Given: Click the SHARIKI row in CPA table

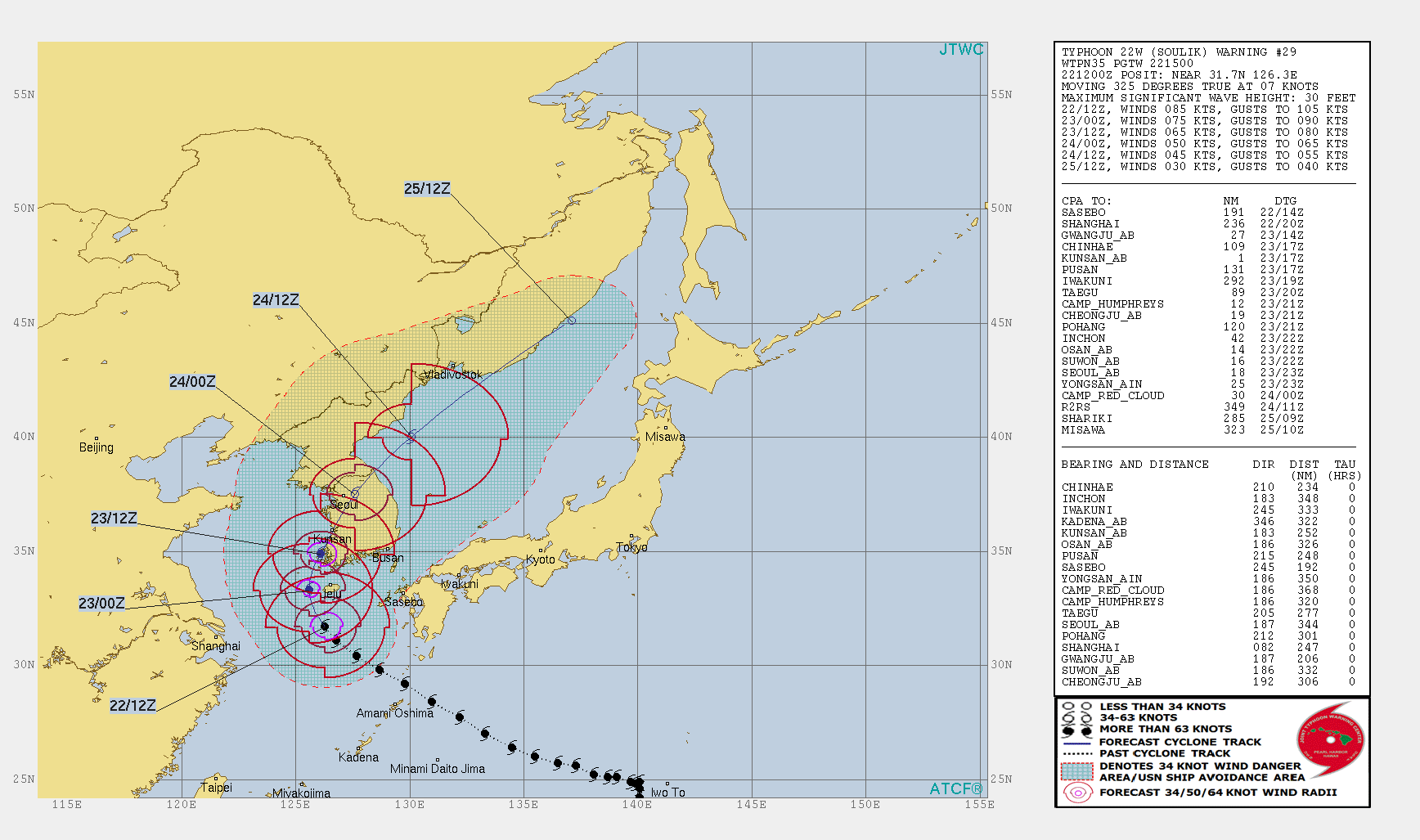Looking at the screenshot, I should click(1182, 418).
